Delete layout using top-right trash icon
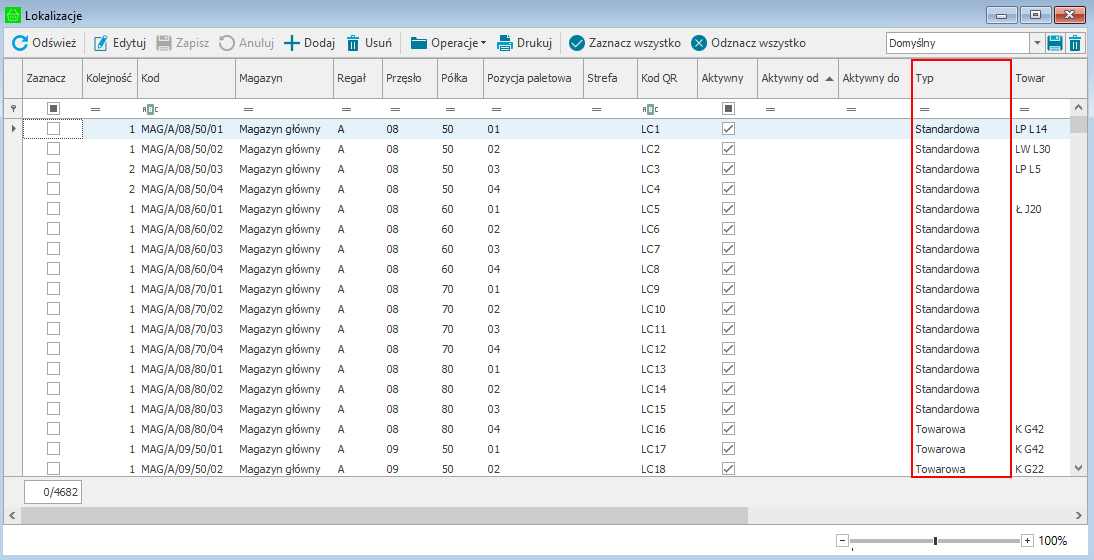The image size is (1094, 560). pyautogui.click(x=1075, y=43)
